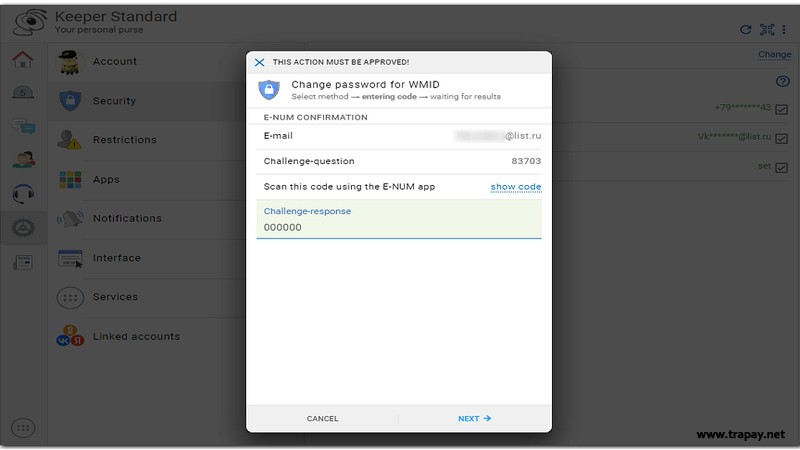Image resolution: width=800 pixels, height=450 pixels.
Task: Open the three-dot more options menu
Action: 785,30
